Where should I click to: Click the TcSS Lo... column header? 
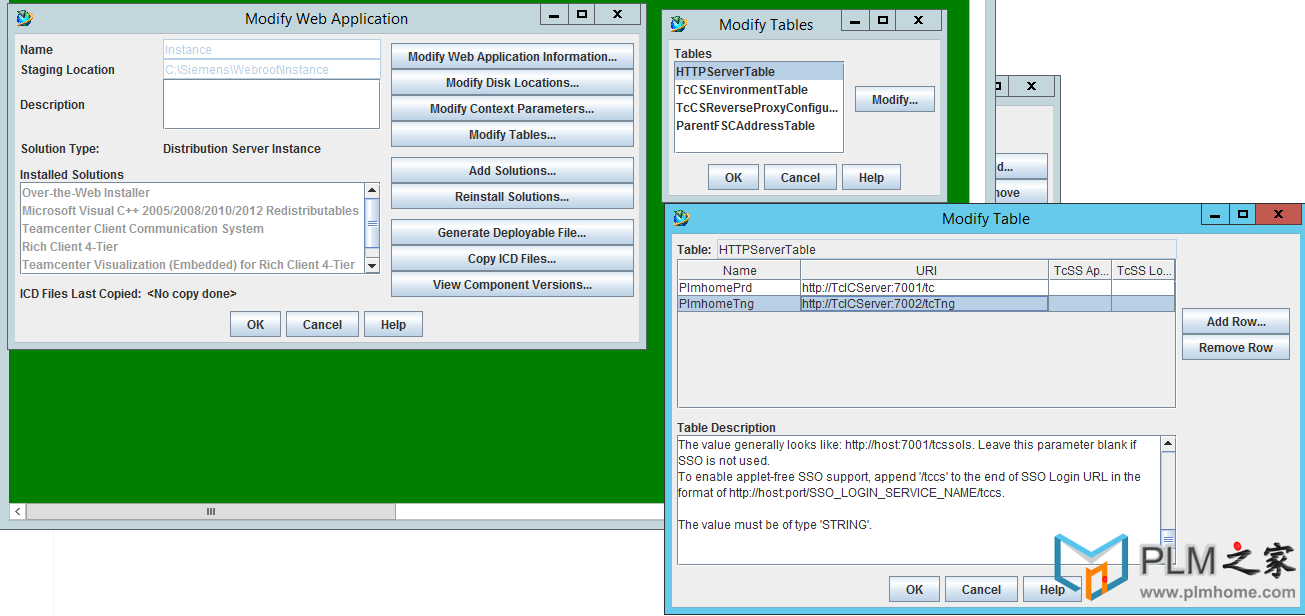pyautogui.click(x=1143, y=271)
